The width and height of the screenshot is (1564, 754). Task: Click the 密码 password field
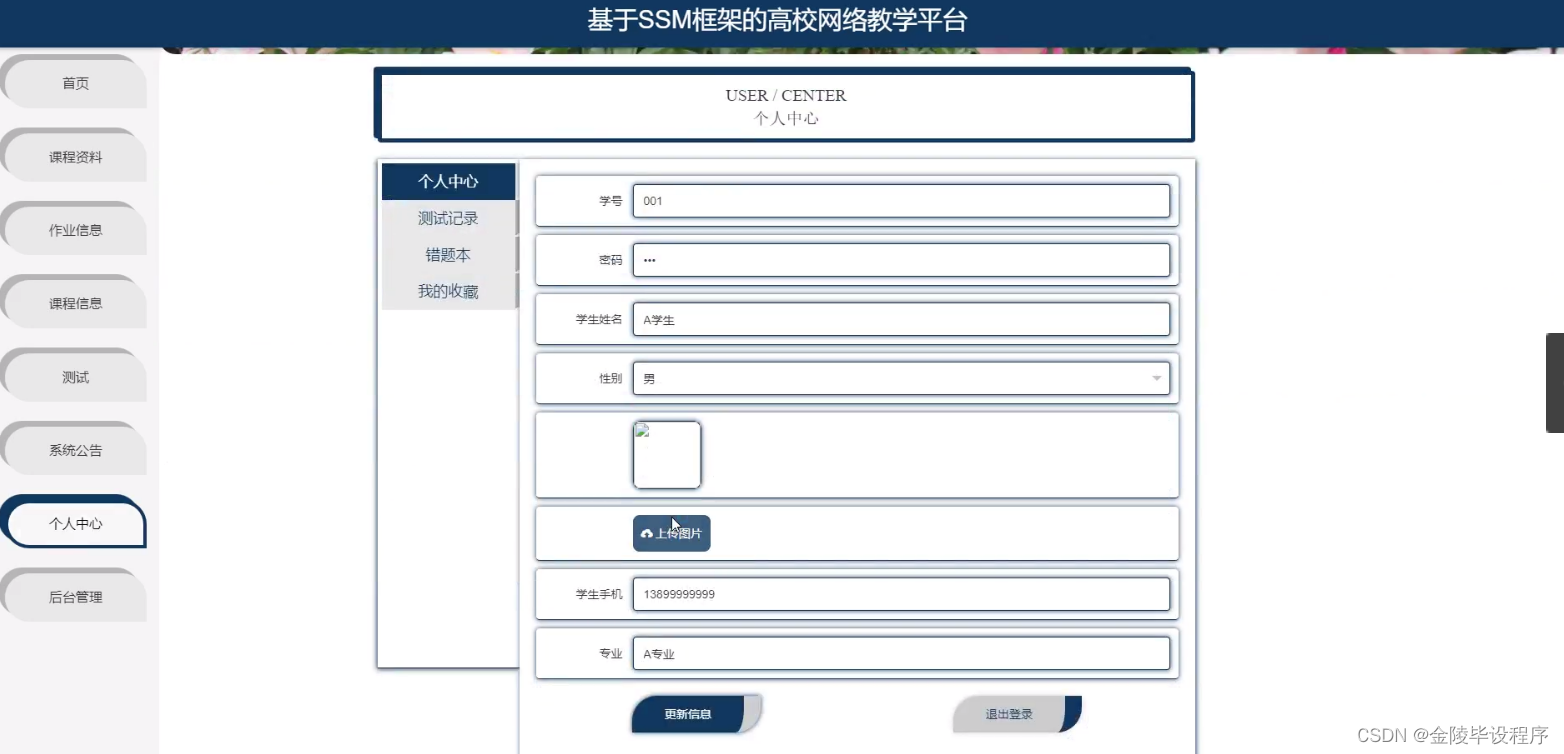pos(900,259)
